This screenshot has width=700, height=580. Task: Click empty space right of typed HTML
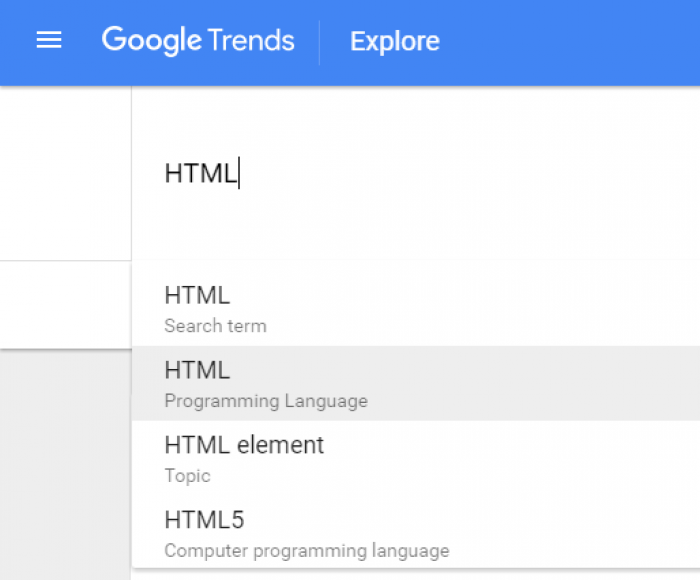[469, 173]
